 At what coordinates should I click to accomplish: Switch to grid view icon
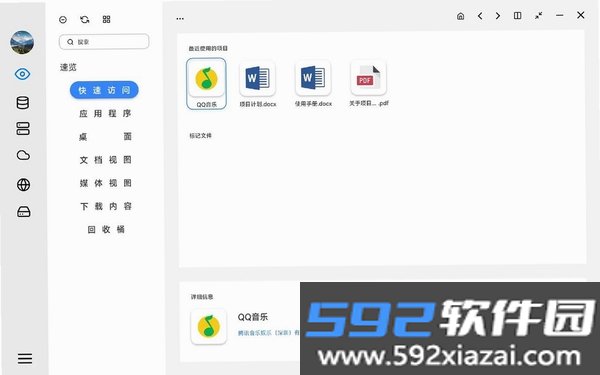(106, 19)
